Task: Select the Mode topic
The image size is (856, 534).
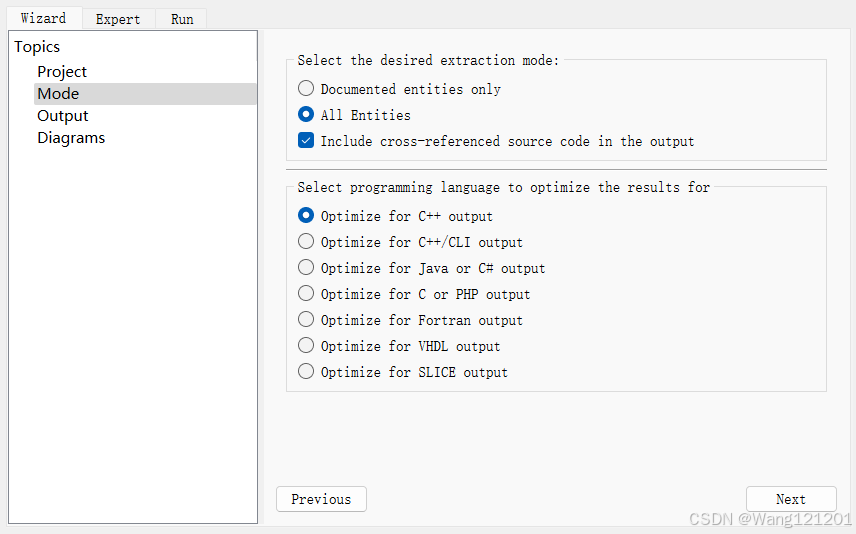Action: coord(58,94)
